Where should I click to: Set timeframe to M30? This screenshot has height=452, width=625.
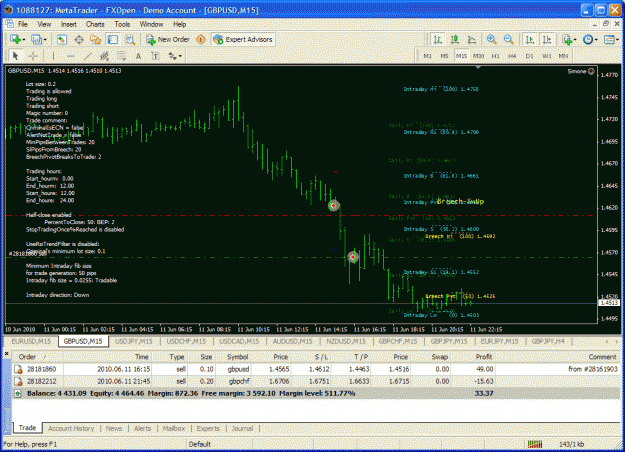click(x=478, y=56)
